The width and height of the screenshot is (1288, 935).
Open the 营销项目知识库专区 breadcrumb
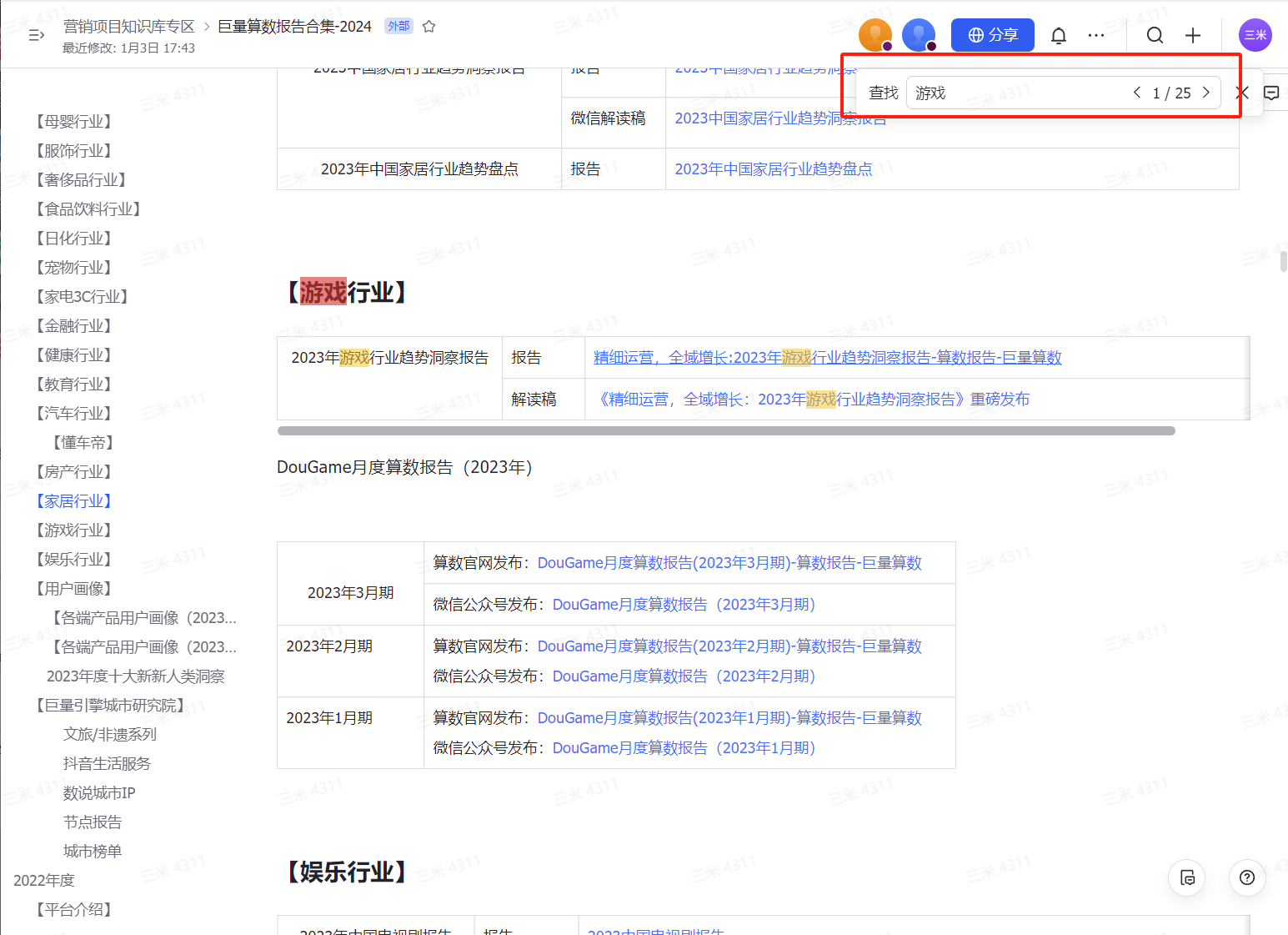coord(129,27)
